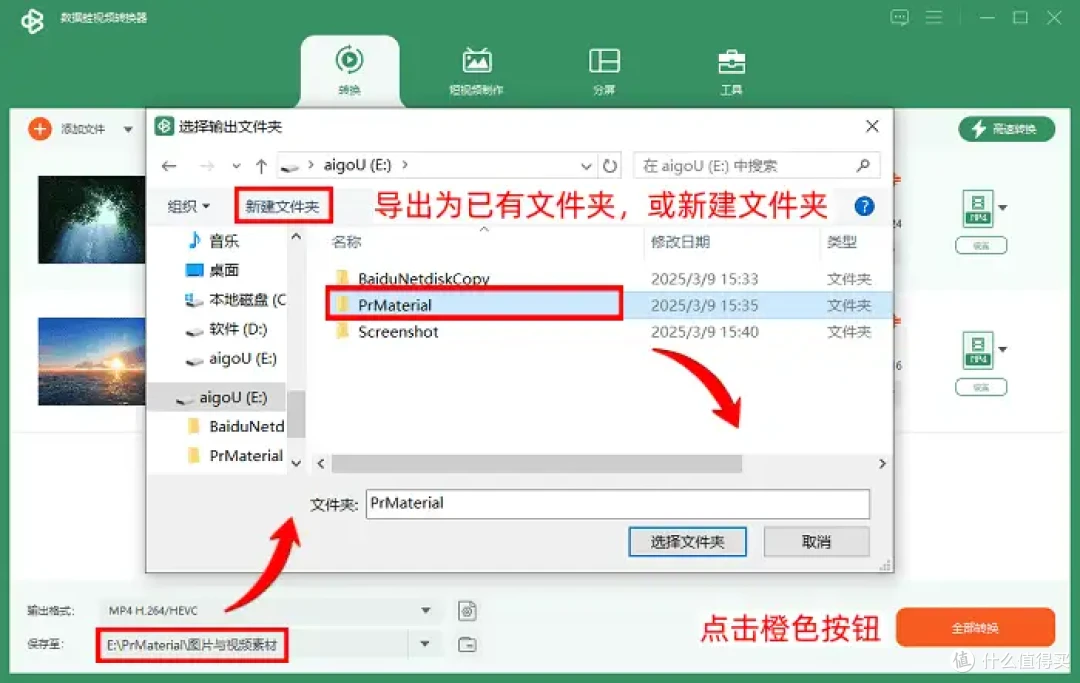Click left arrow of horizontal scrollbar
Screen dimensions: 1080x683
[321, 464]
